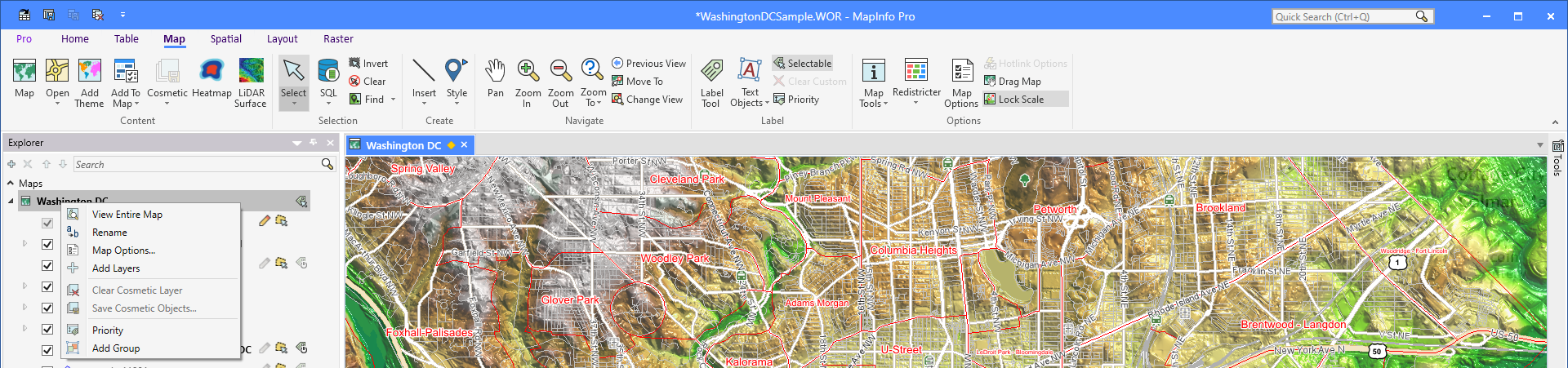The width and height of the screenshot is (1568, 368).
Task: Expand the Find dropdown arrow
Action: click(394, 100)
